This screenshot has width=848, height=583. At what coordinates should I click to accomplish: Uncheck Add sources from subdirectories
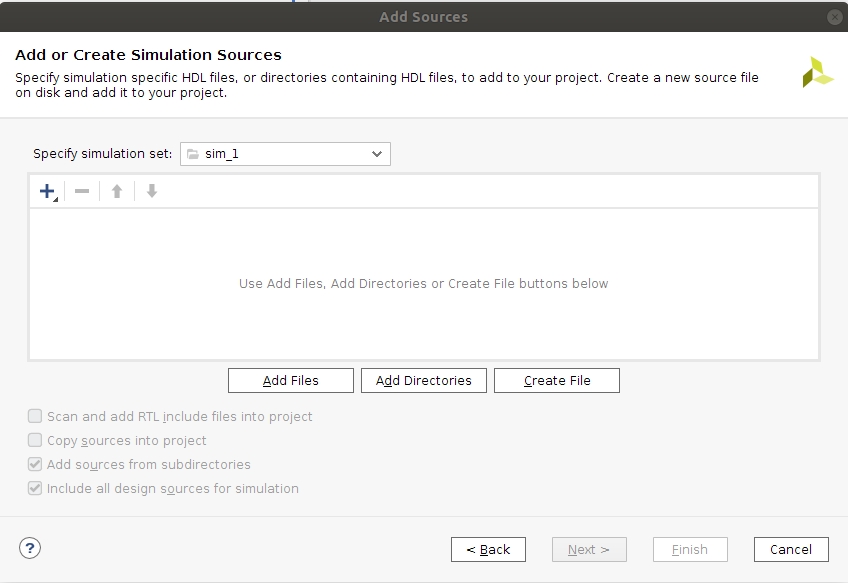pyautogui.click(x=36, y=464)
